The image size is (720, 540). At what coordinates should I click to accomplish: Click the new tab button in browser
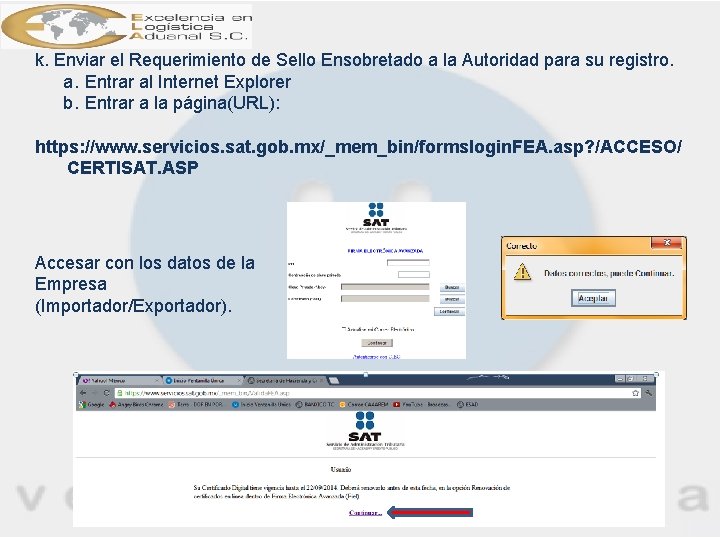coord(334,381)
